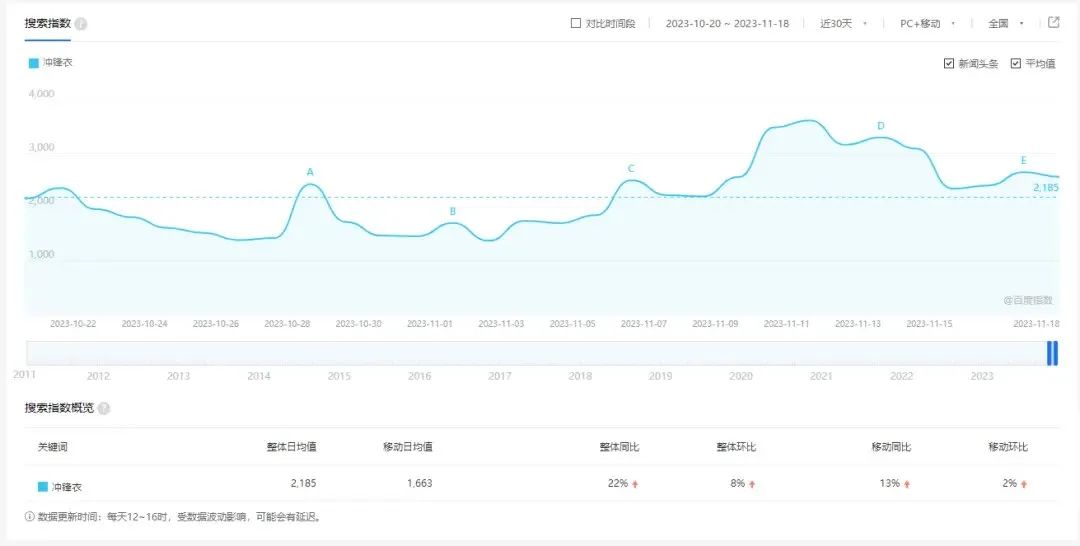Toggle the 平均值 checkbox
The height and width of the screenshot is (546, 1080).
coord(1016,64)
